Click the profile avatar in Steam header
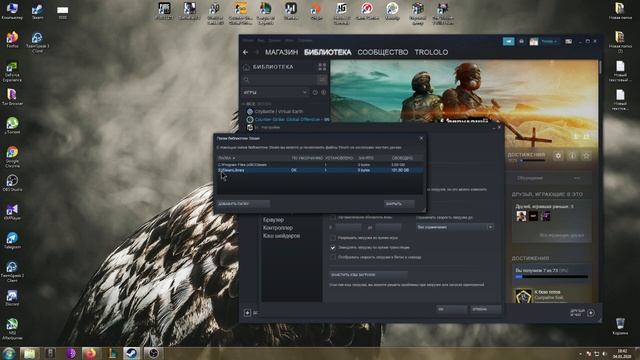 tap(534, 41)
